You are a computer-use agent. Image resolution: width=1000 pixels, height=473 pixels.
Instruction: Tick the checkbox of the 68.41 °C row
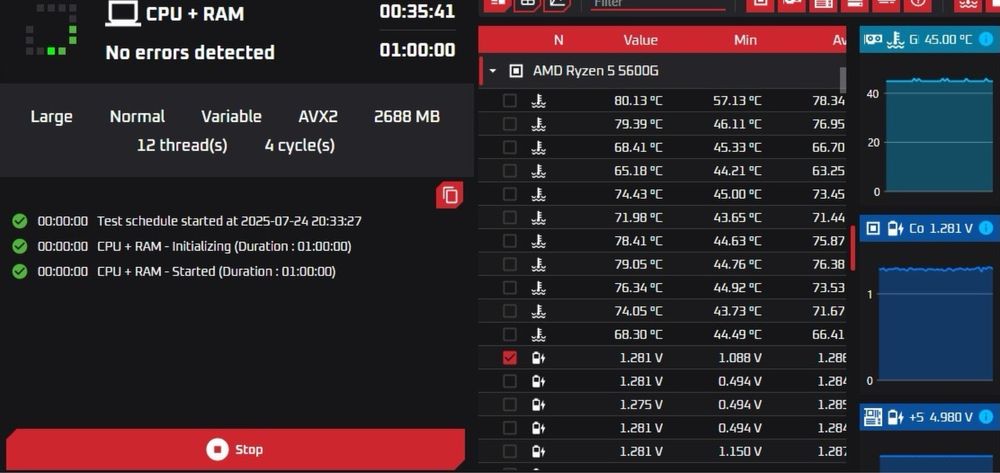(509, 147)
